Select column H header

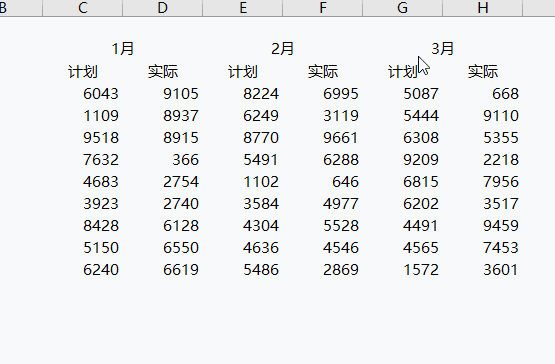482,8
